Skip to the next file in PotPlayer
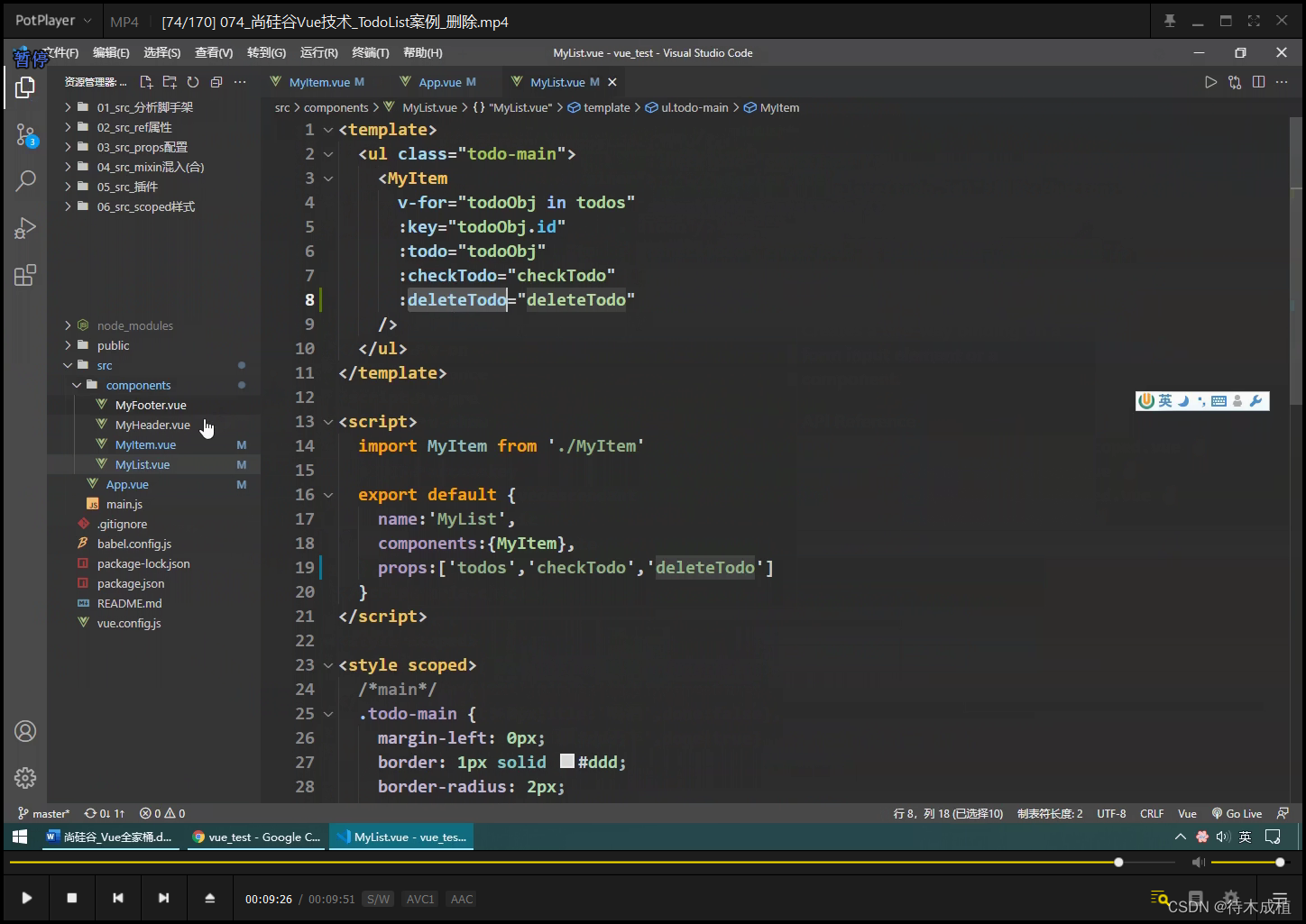 (x=163, y=898)
